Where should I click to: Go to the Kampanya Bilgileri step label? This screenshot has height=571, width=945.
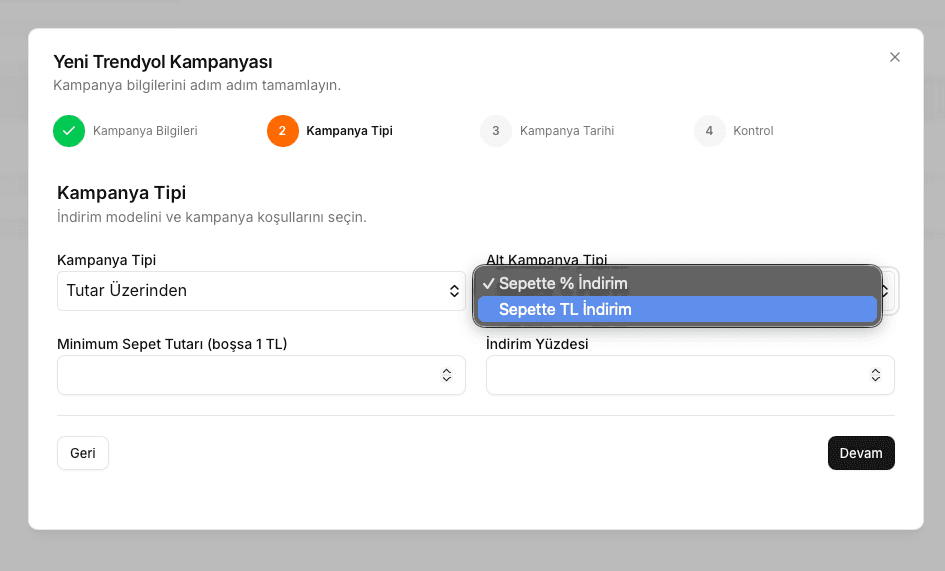coord(145,131)
